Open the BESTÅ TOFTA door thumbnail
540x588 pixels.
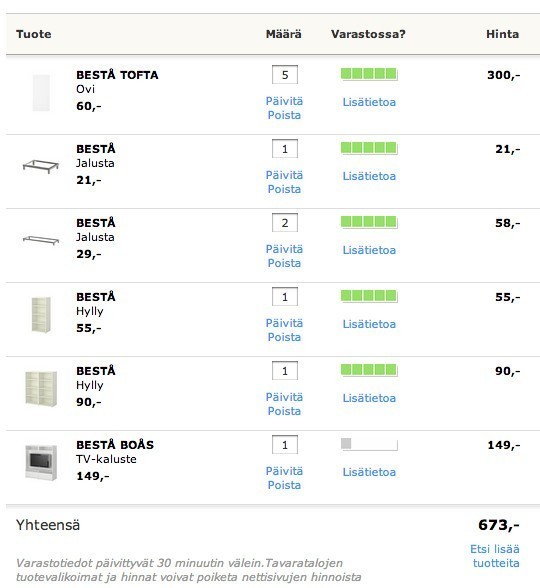point(41,93)
